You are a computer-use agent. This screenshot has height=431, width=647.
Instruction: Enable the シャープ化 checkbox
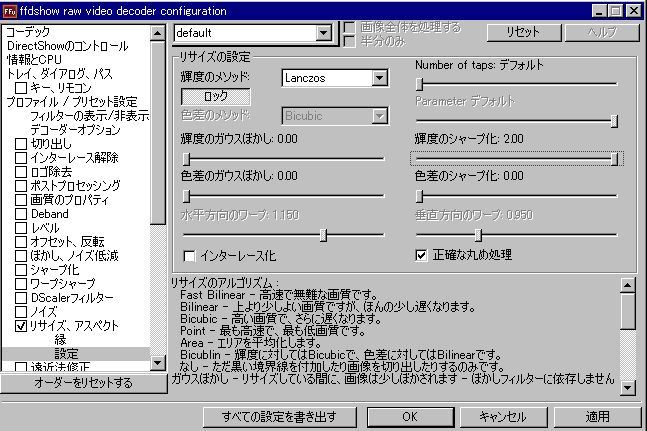[21, 270]
